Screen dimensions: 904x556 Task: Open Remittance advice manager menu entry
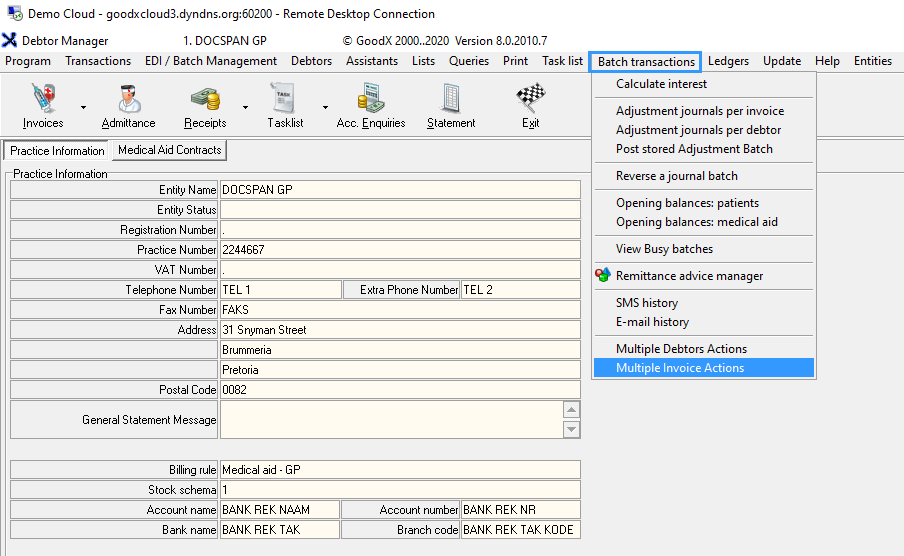689,276
